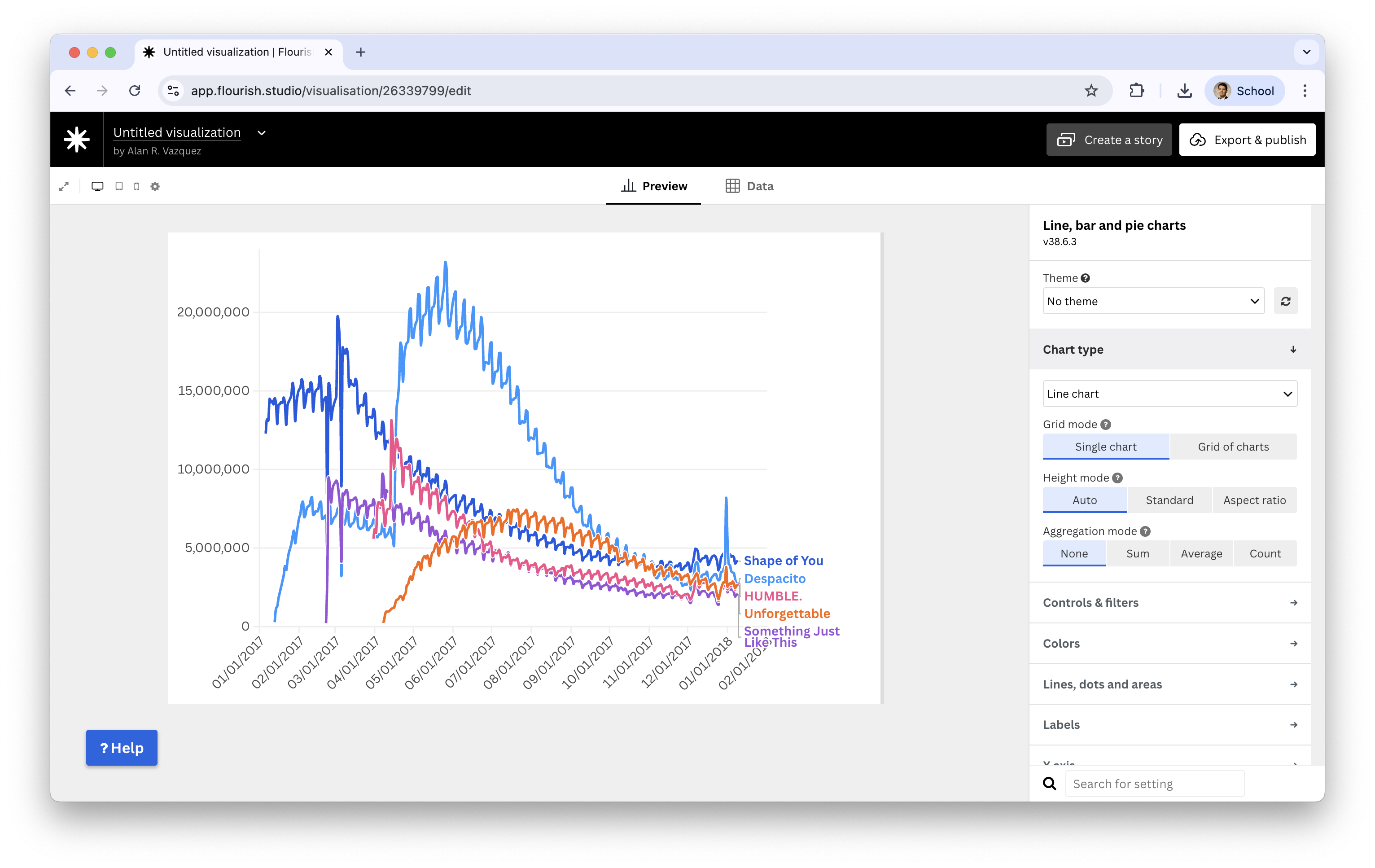
Task: Select desktop preview device icon
Action: click(98, 186)
